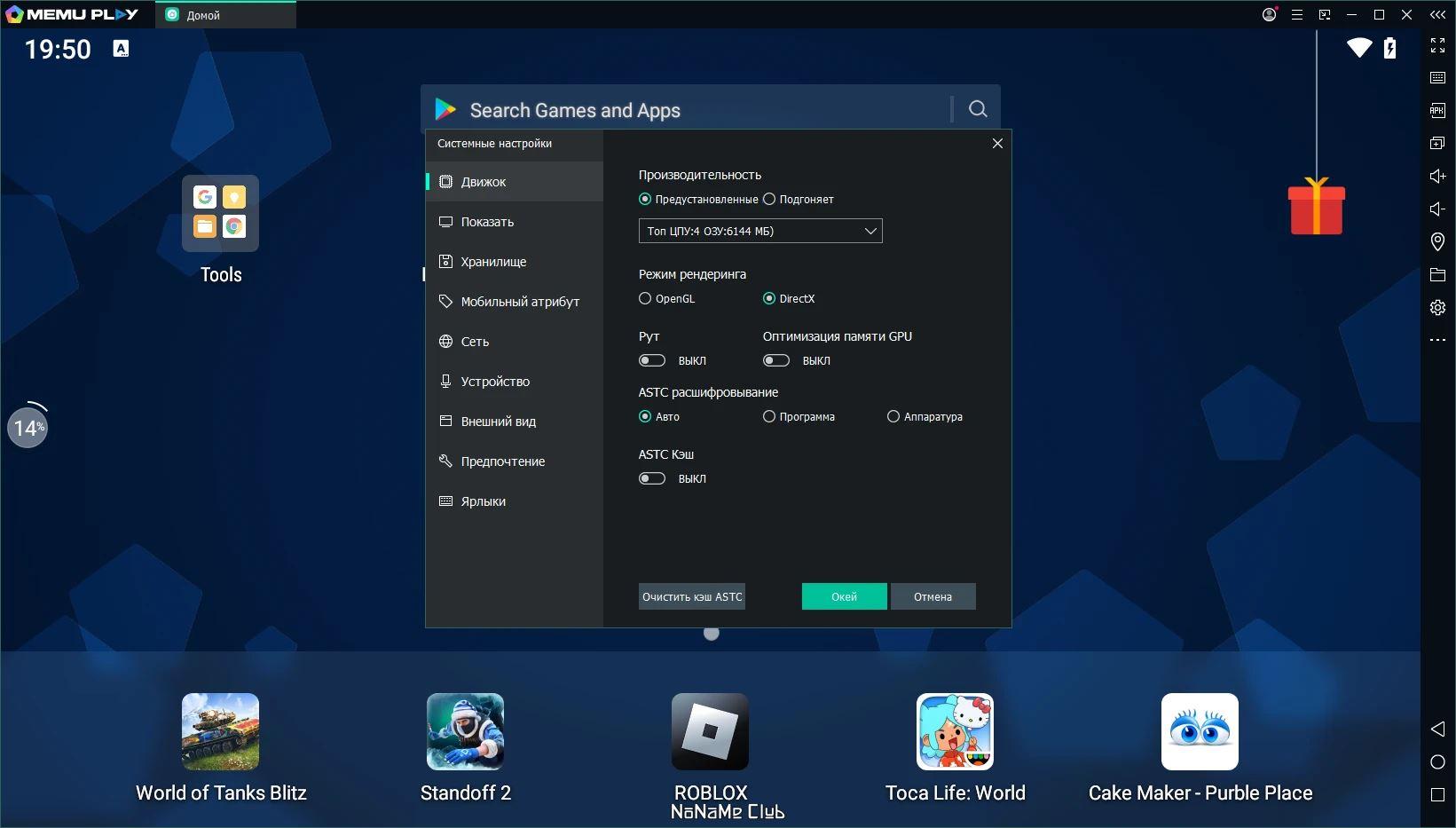Screen dimensions: 1456x828
Task: Click Очистить кэш ASTC button
Action: pos(692,596)
